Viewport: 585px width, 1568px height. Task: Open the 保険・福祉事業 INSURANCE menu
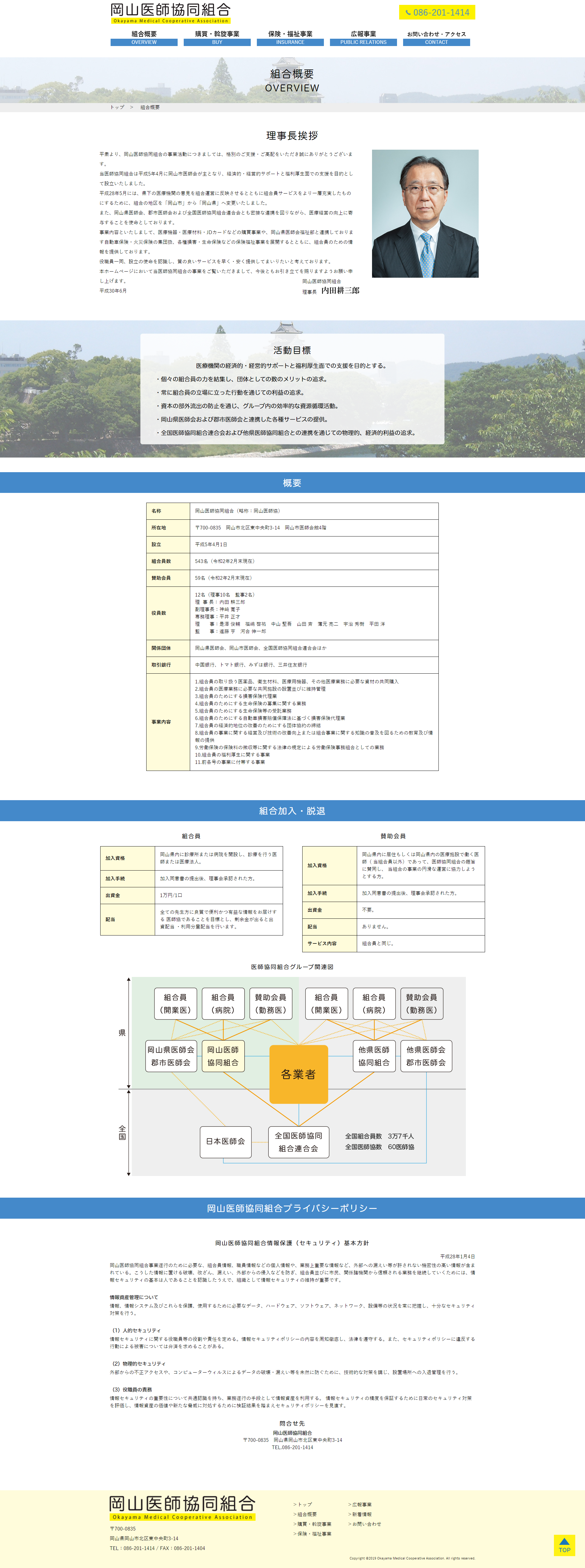290,38
